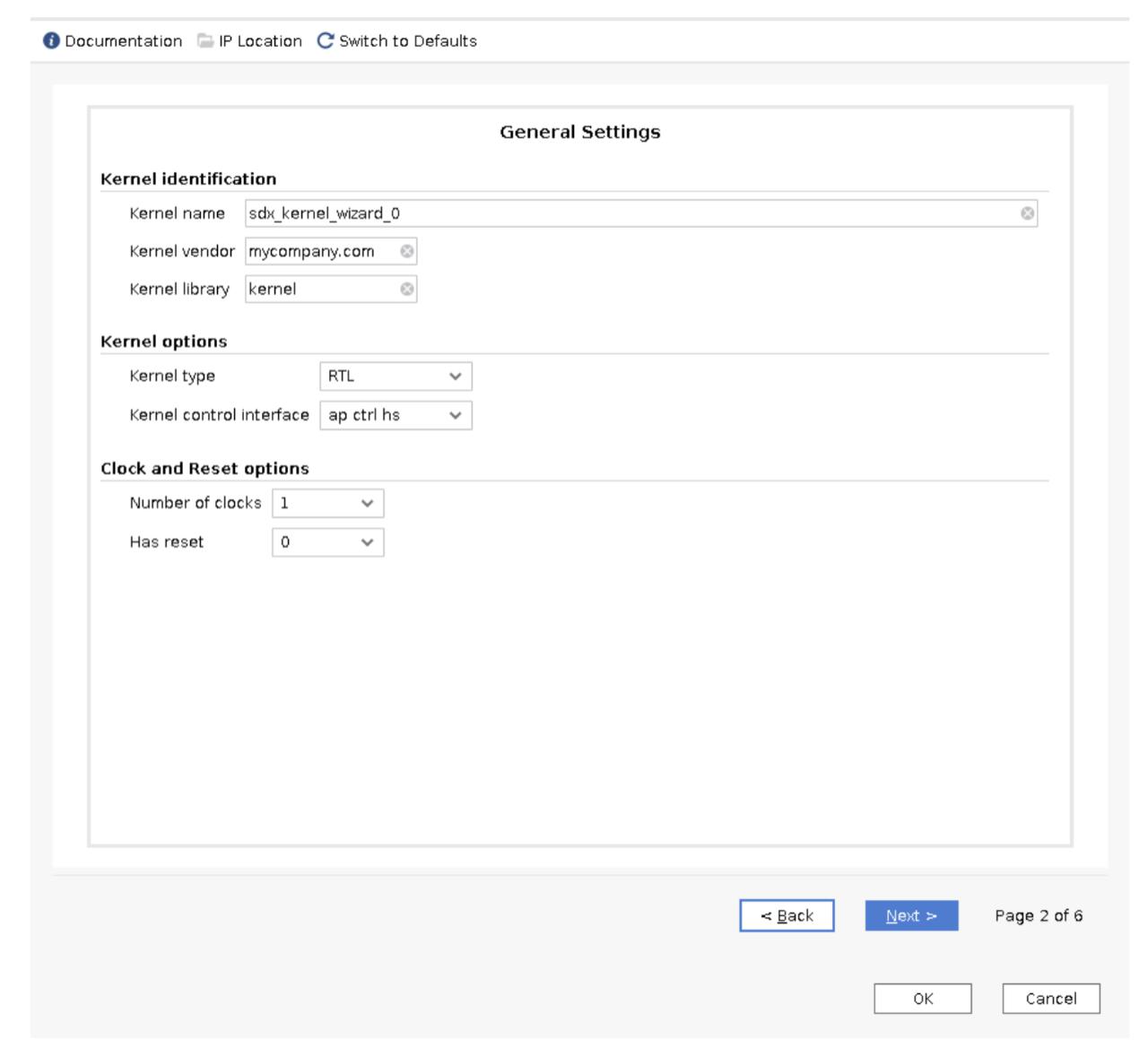The width and height of the screenshot is (1148, 1048).
Task: Click the Kernel name label
Action: [x=177, y=213]
